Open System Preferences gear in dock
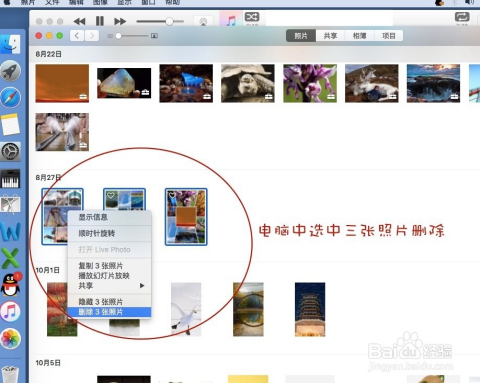480x383 pixels. tap(10, 152)
